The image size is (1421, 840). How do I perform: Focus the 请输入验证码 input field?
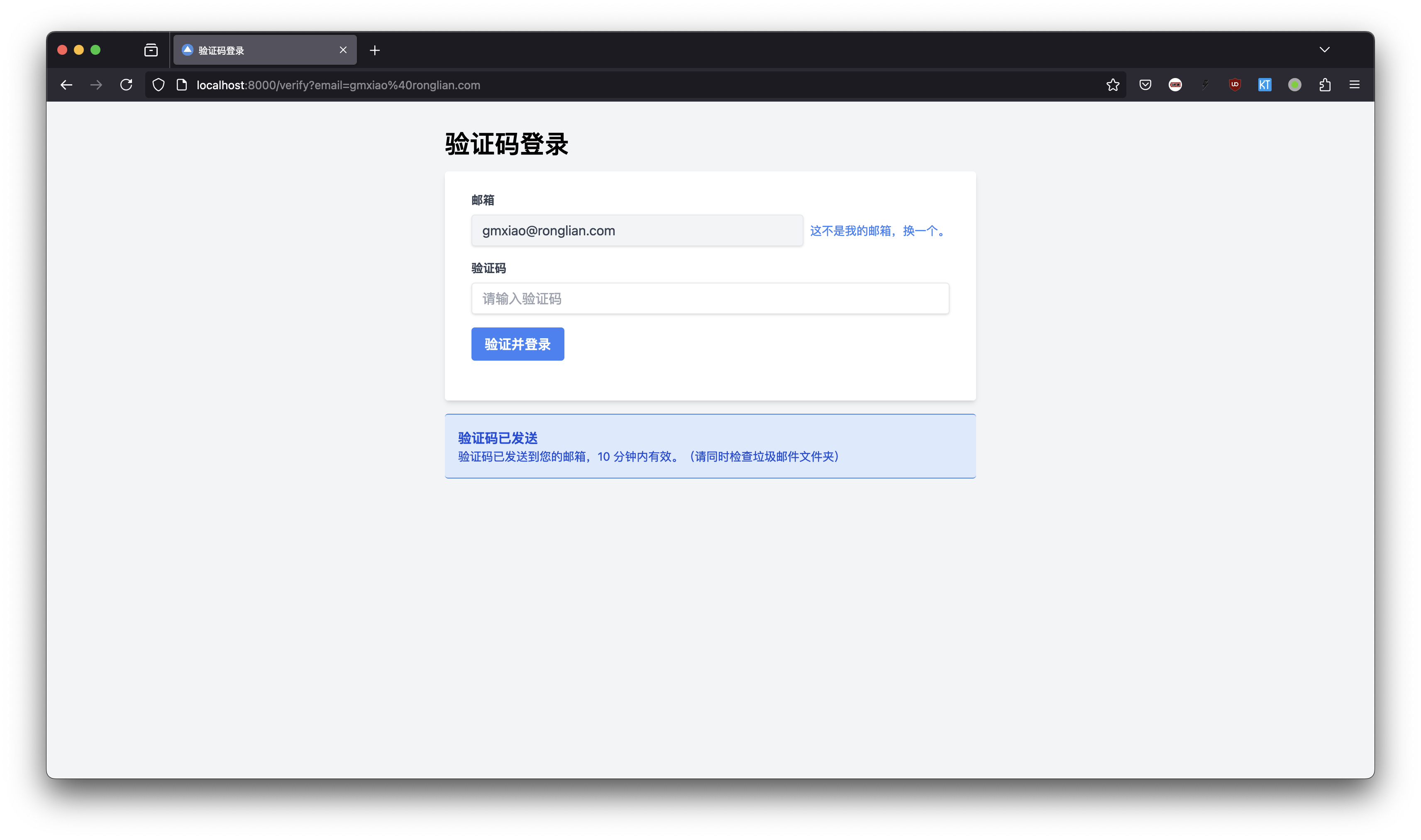tap(710, 299)
